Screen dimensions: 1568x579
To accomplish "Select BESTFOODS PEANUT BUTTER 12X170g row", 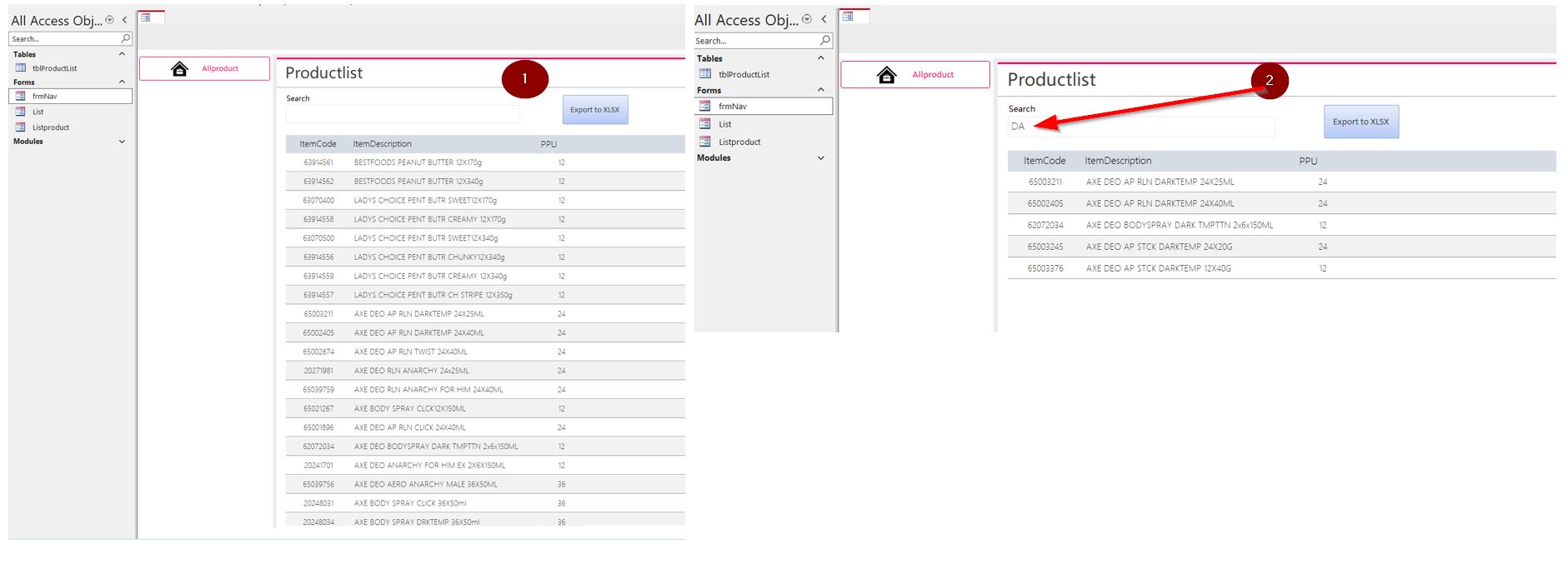I will click(485, 162).
